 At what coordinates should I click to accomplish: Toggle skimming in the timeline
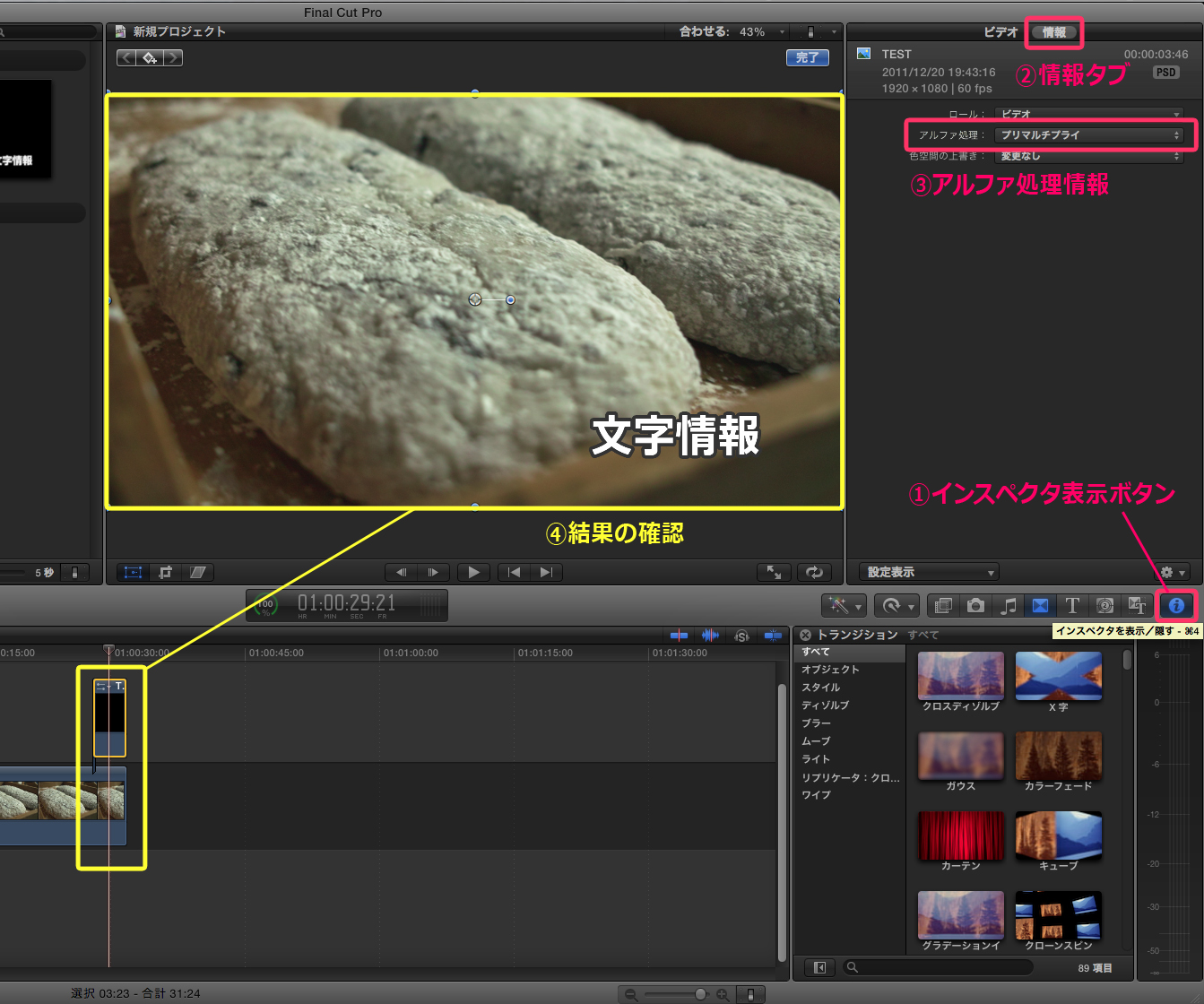pos(679,636)
